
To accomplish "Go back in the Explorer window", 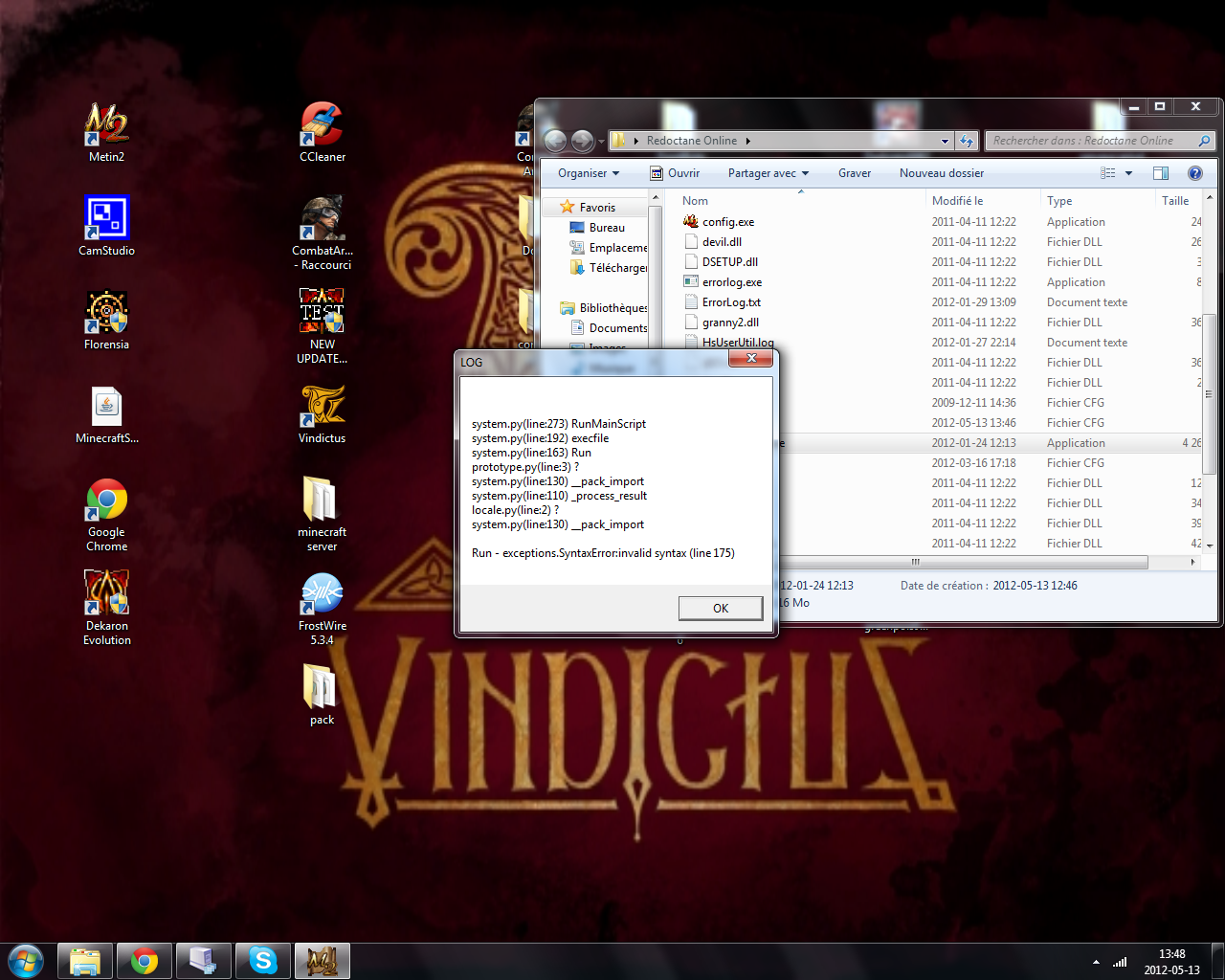I will tap(555, 141).
